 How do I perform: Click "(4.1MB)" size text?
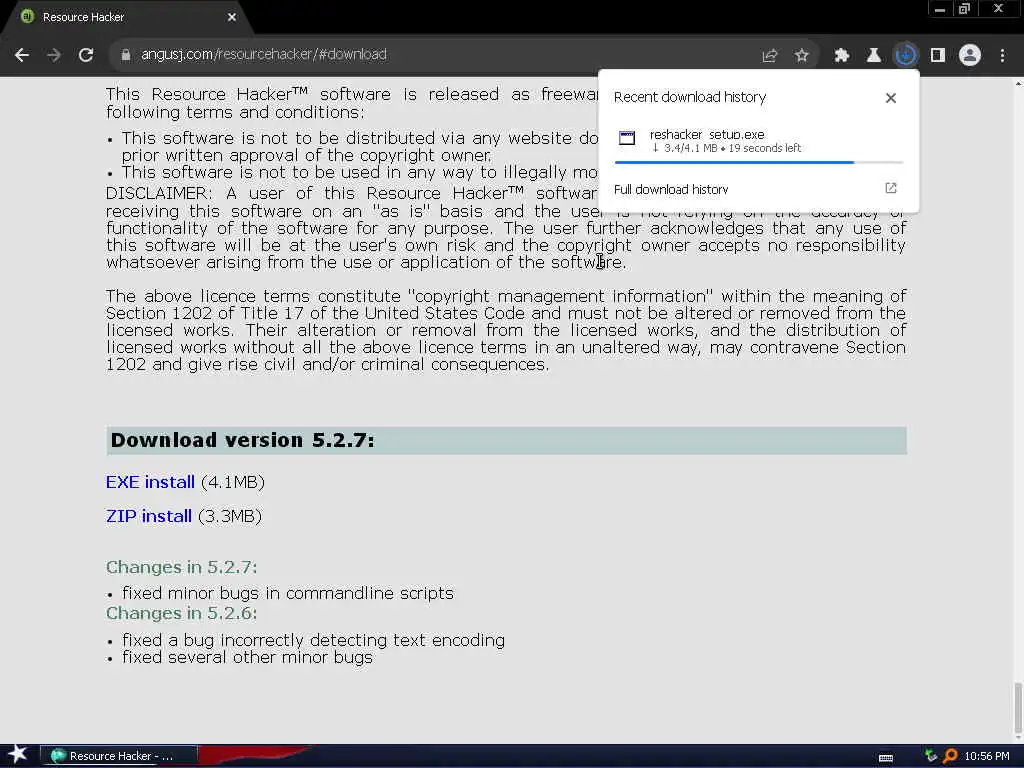(x=233, y=482)
